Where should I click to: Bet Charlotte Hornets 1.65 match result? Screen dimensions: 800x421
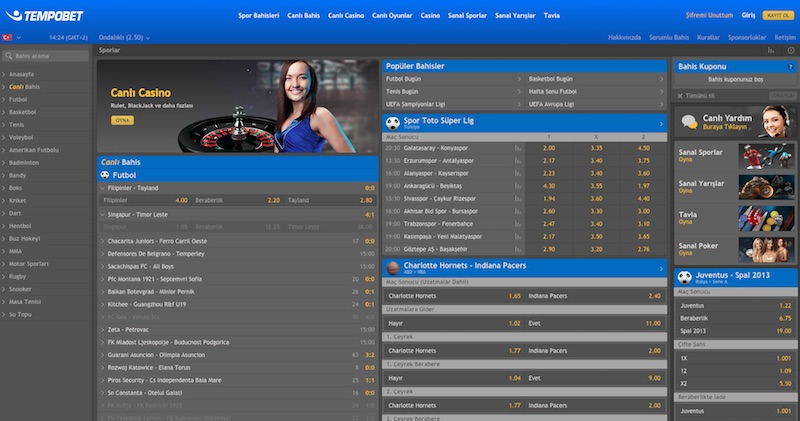pyautogui.click(x=454, y=296)
